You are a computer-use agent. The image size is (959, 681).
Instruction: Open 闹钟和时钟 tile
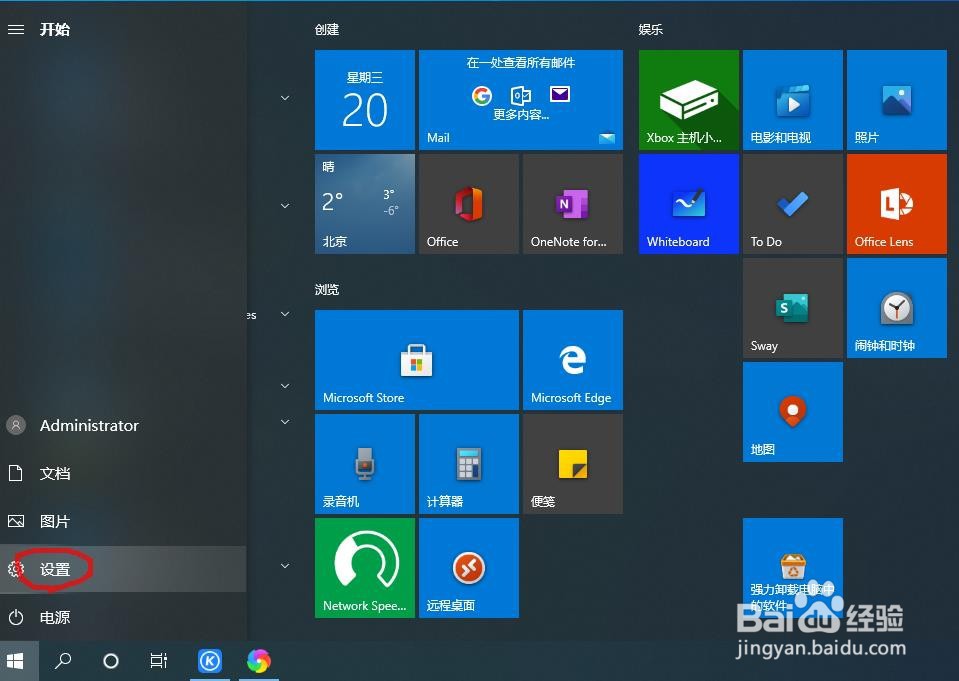click(897, 308)
